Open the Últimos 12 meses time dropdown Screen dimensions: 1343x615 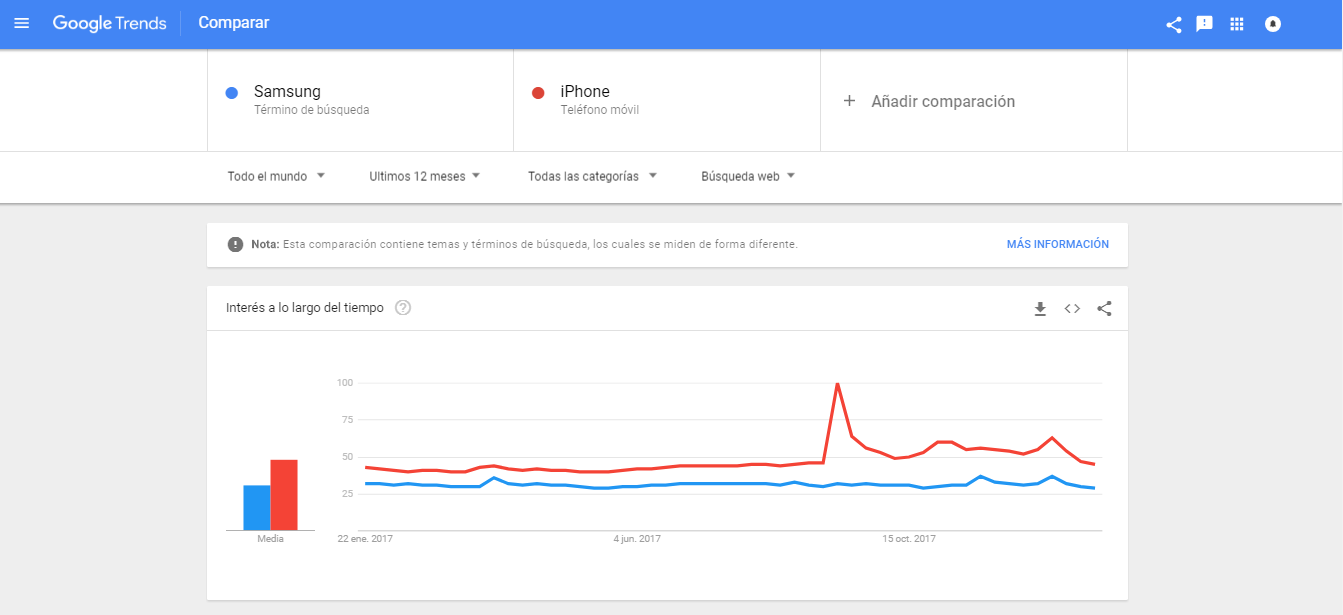point(425,176)
